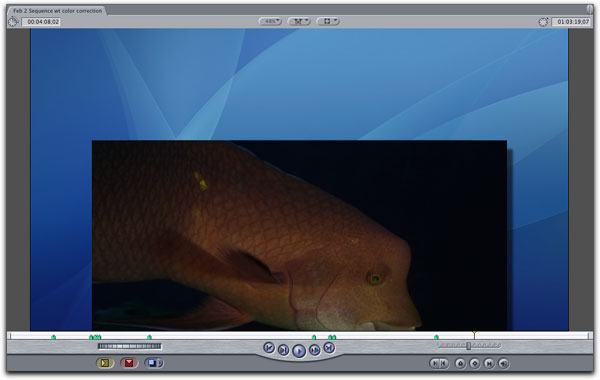
Task: Click the blue Replace edit button
Action: coord(152,363)
